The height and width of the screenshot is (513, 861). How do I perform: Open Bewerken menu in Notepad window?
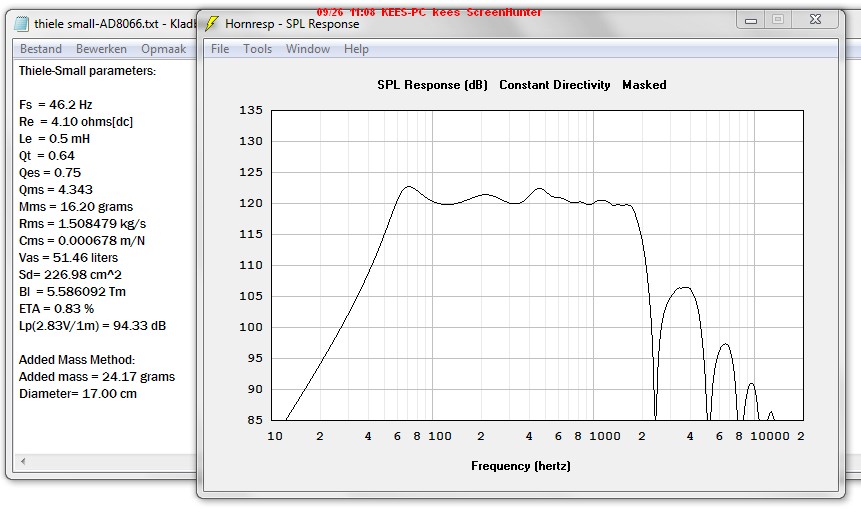coord(101,49)
